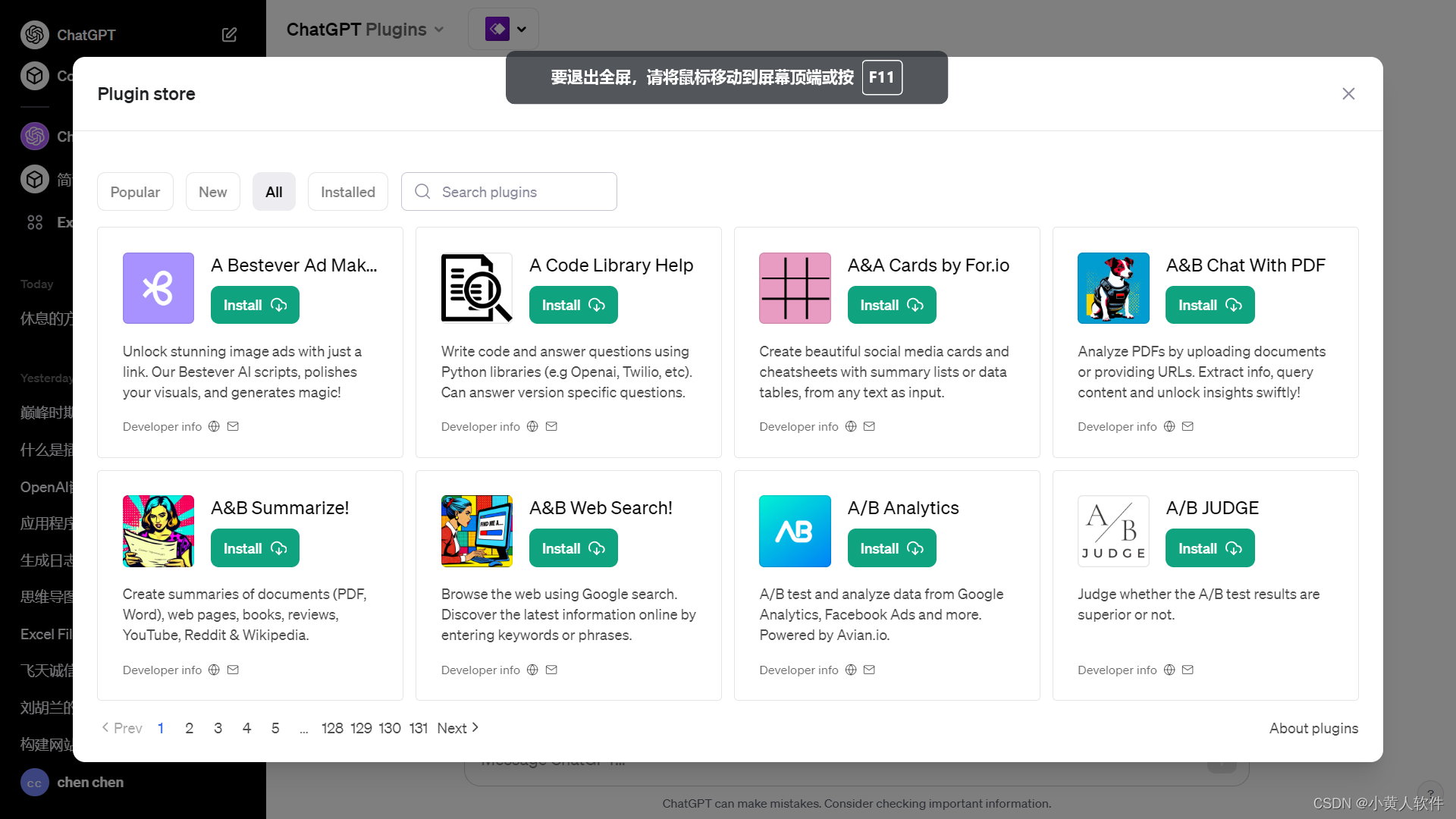Click the A&B Web Search! logo
The height and width of the screenshot is (819, 1456).
point(477,531)
